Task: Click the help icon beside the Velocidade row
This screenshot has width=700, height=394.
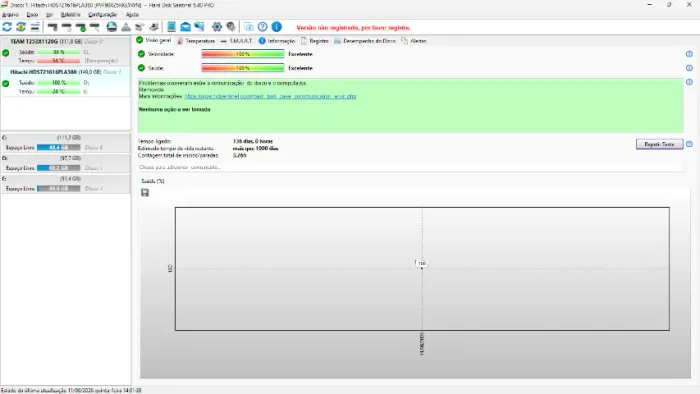Action: (689, 54)
